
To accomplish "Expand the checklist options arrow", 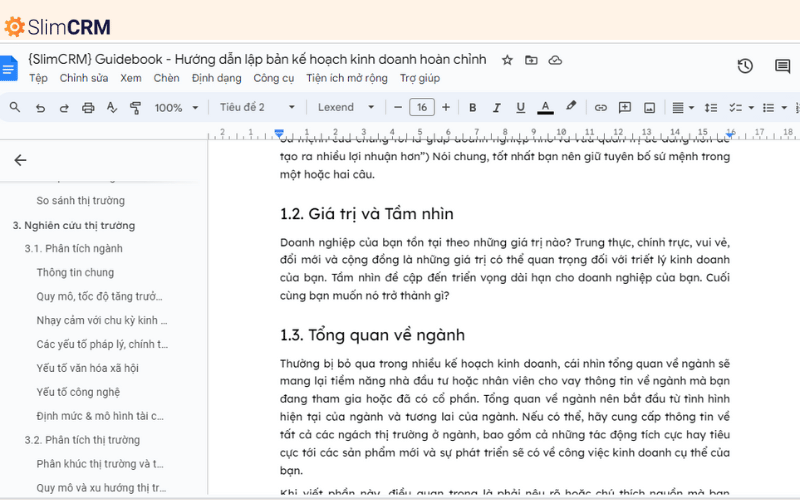I will click(751, 108).
